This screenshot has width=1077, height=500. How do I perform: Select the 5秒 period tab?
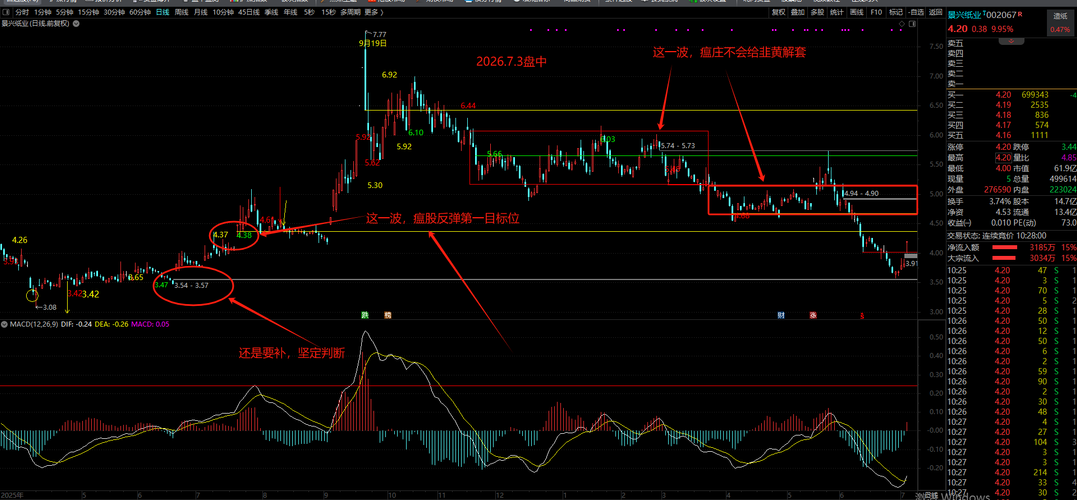pyautogui.click(x=309, y=12)
